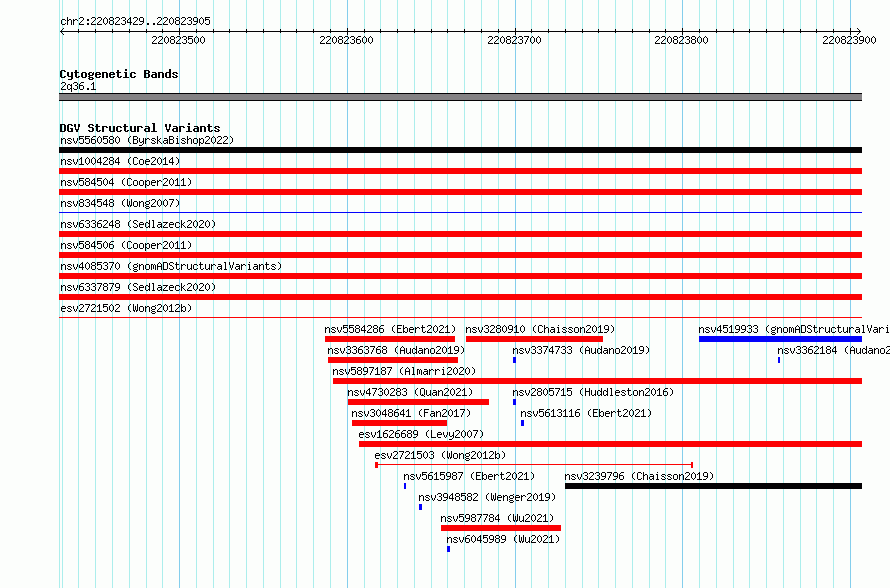Click ruler position 220823900
Screen dimensions: 890x588
[849, 40]
